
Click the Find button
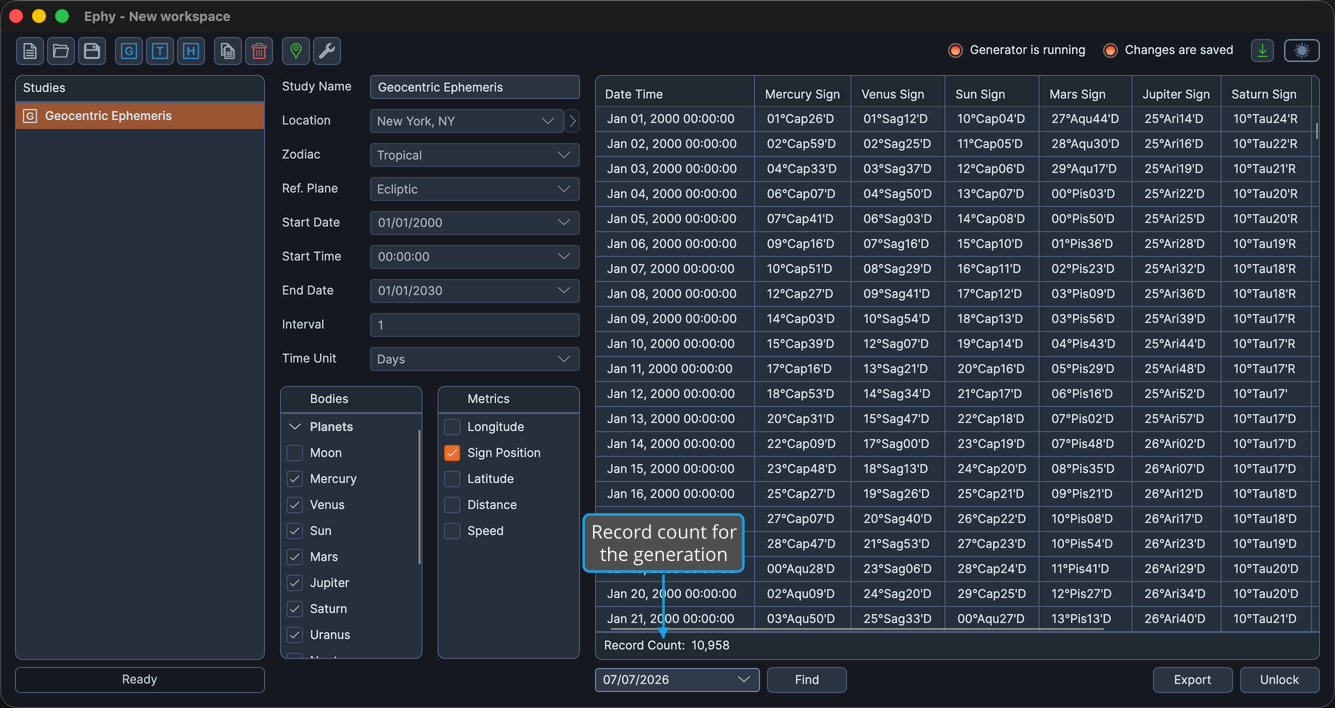(x=807, y=680)
